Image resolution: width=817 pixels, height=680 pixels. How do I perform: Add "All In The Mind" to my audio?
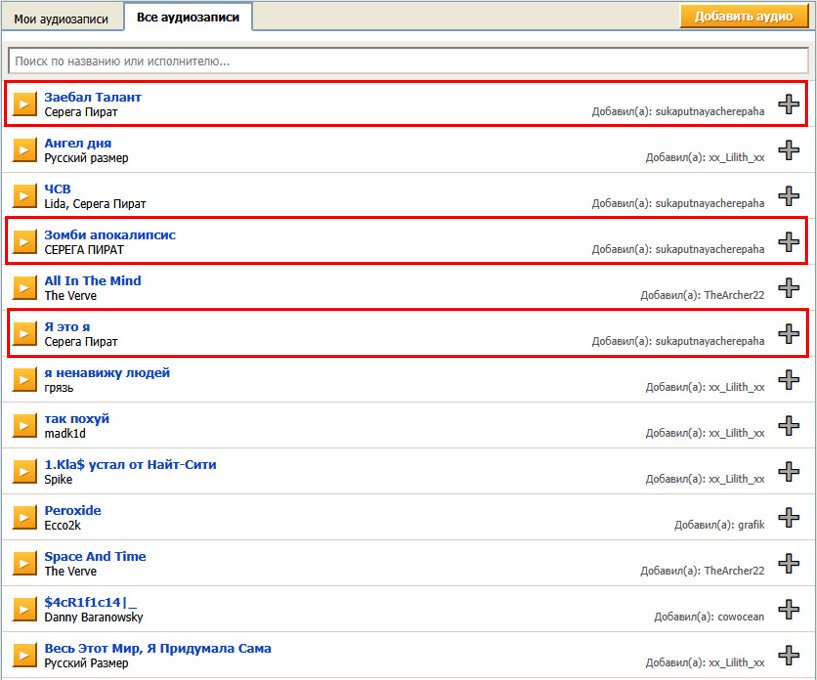tap(789, 288)
